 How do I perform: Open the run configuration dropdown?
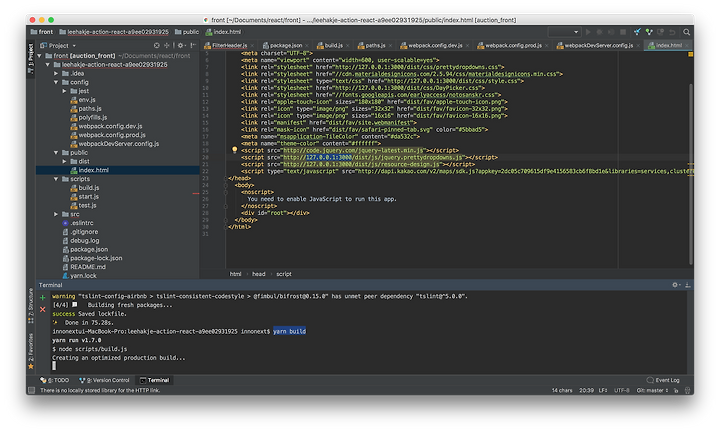coord(564,32)
